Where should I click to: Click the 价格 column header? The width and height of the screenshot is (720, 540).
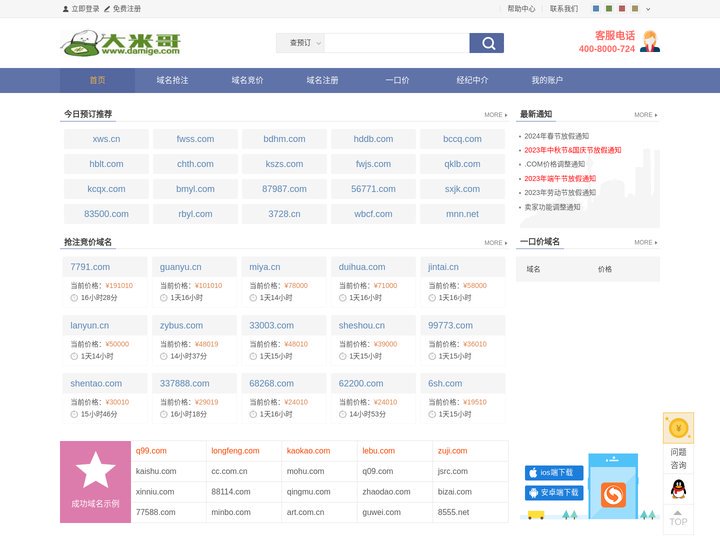[x=605, y=269]
